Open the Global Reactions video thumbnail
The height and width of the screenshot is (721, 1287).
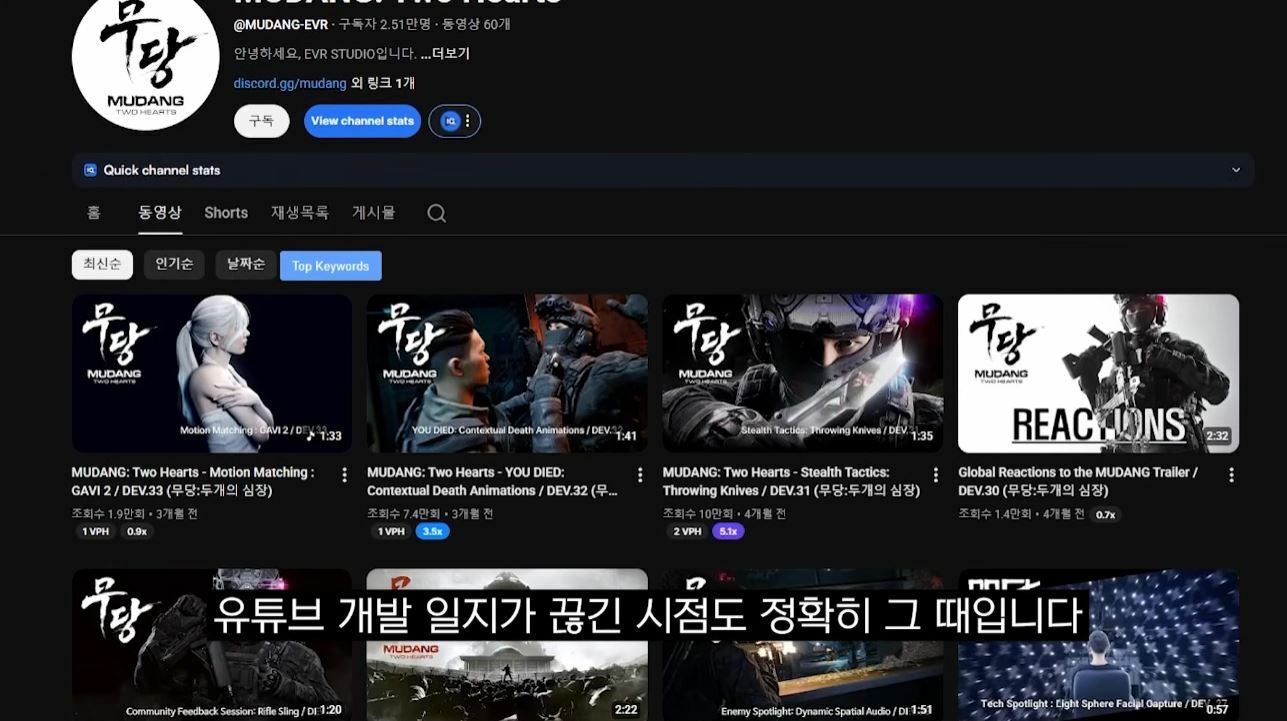point(1098,373)
